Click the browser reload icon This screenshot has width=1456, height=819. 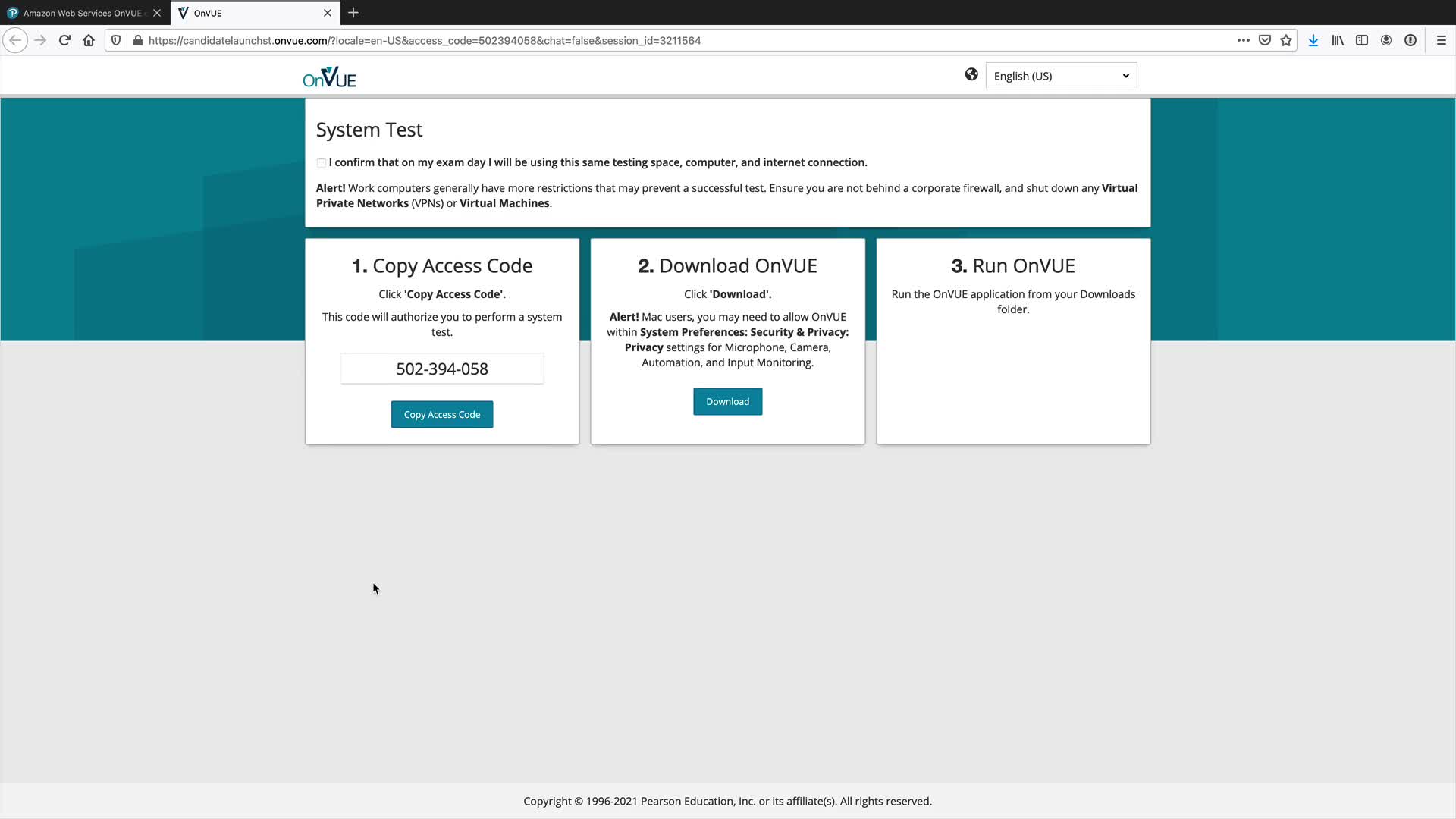point(64,40)
